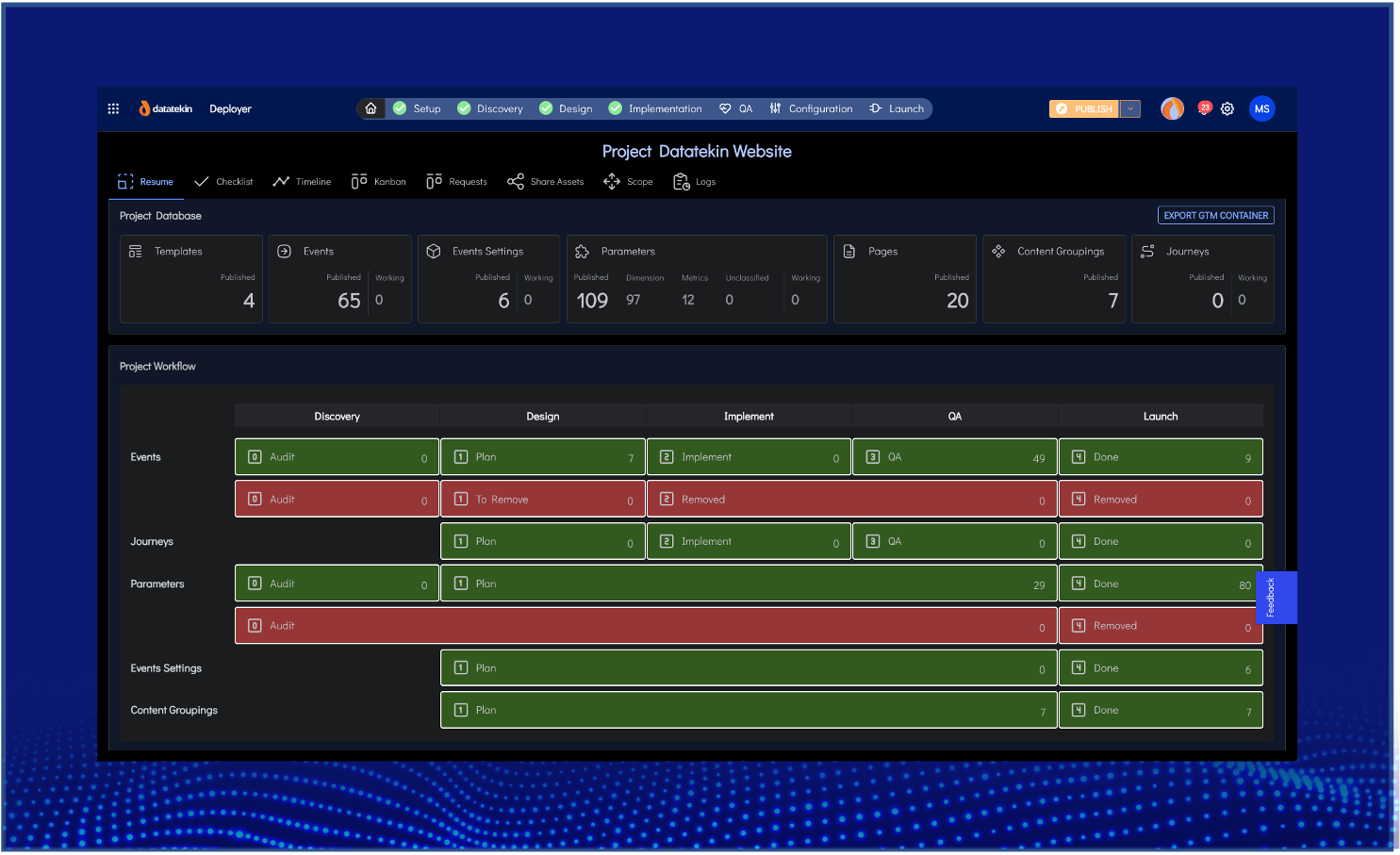Select the Checklist tab

coord(223,181)
